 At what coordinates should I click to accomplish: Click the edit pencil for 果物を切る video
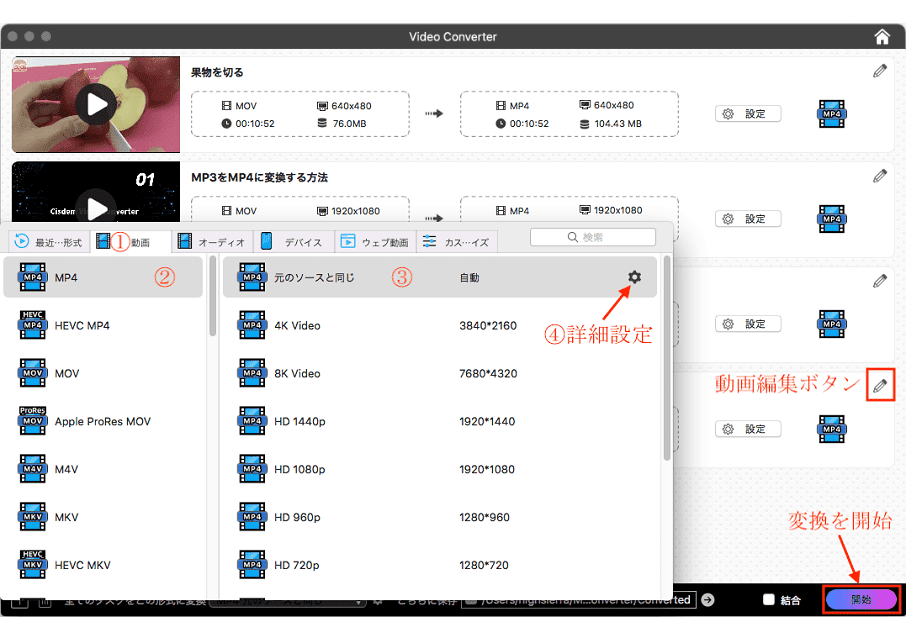(879, 71)
